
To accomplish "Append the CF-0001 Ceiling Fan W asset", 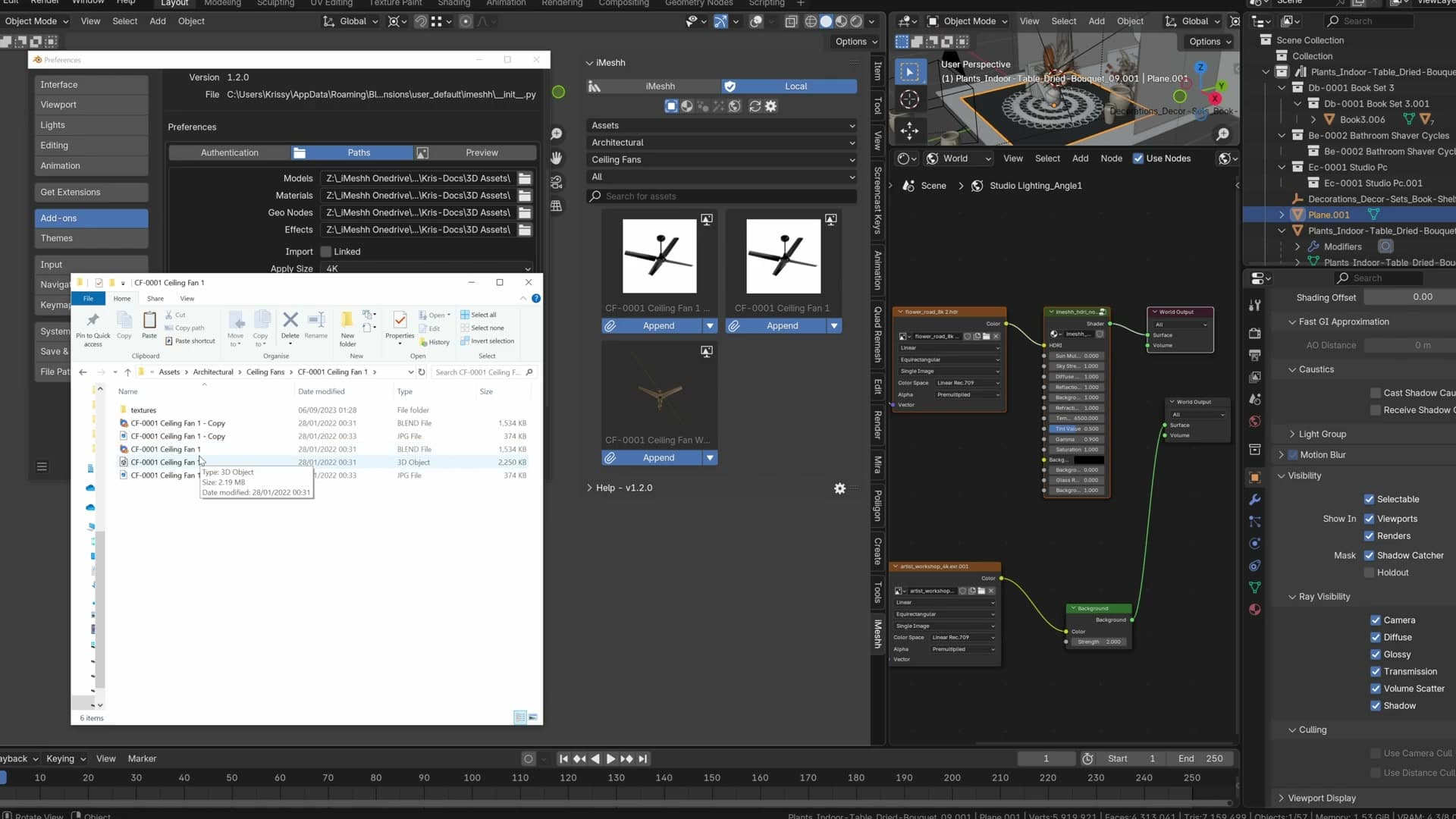I will [x=651, y=458].
